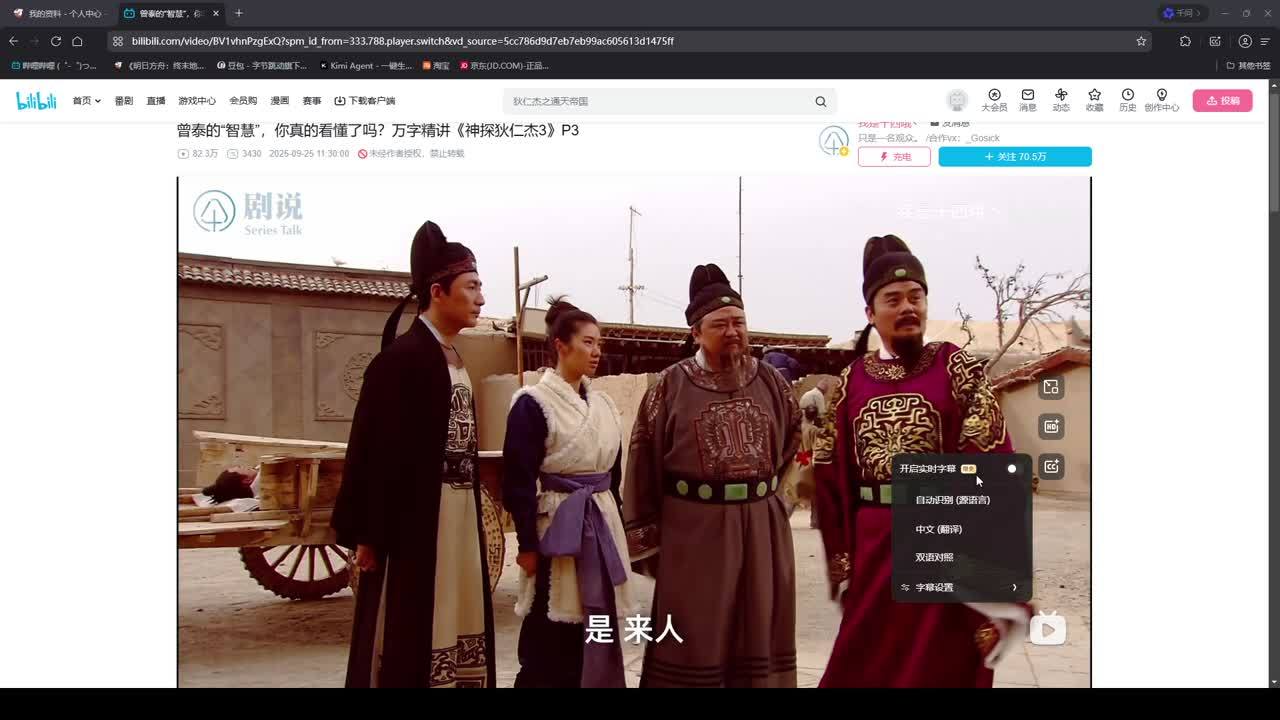Go back using the browser back arrow
This screenshot has height=720, width=1280.
[13, 41]
